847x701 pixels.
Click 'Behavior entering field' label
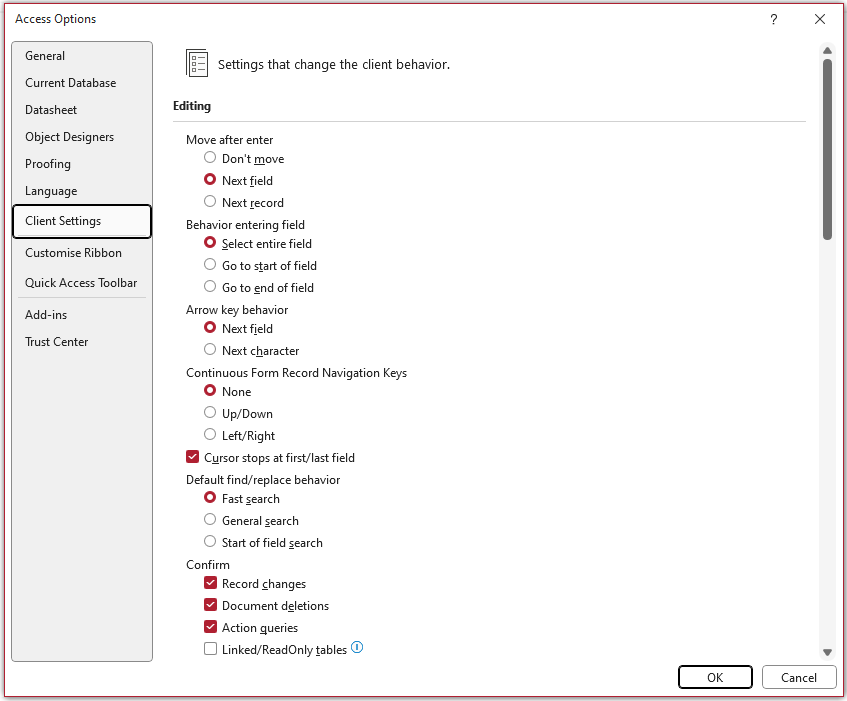coord(245,225)
